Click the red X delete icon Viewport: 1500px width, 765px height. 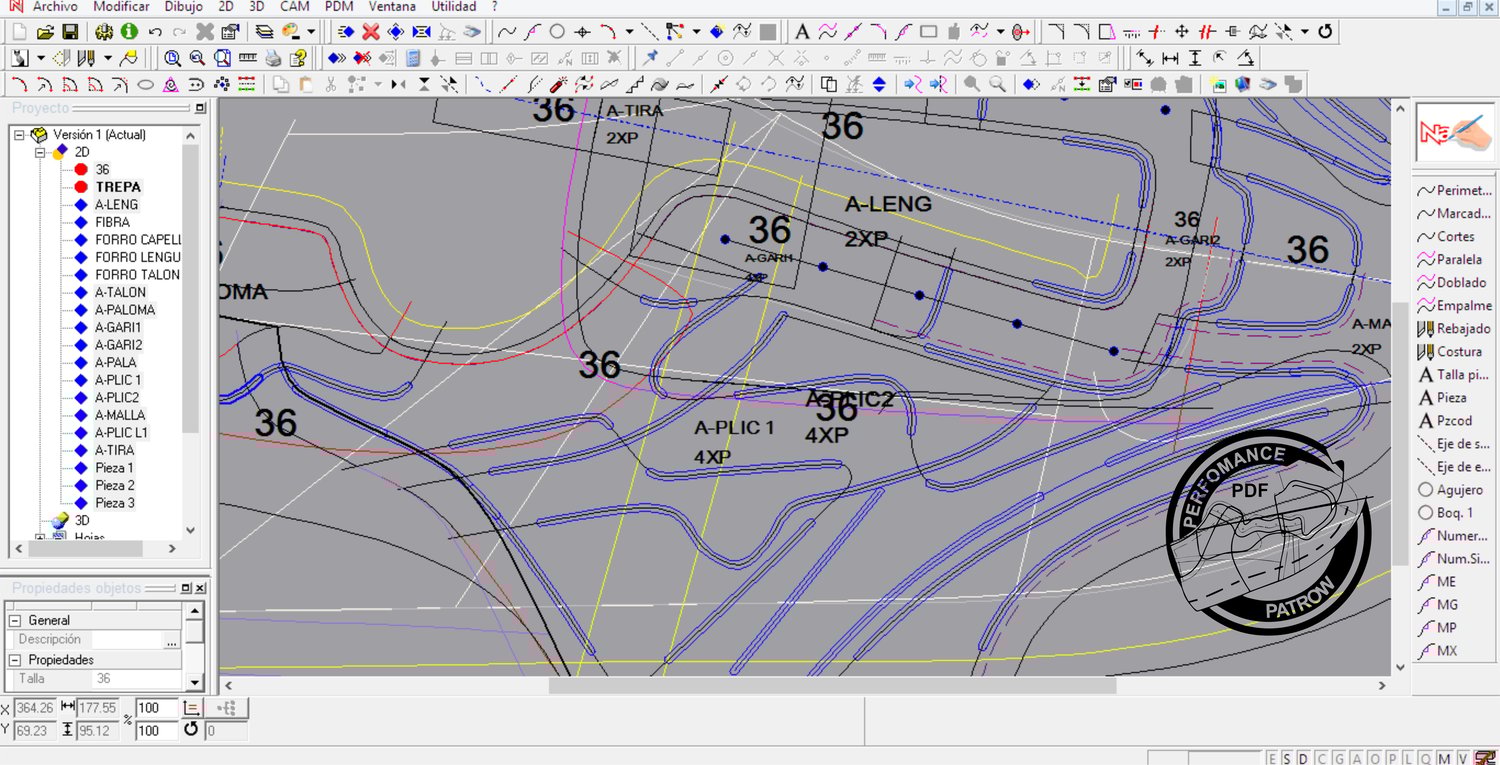370,32
